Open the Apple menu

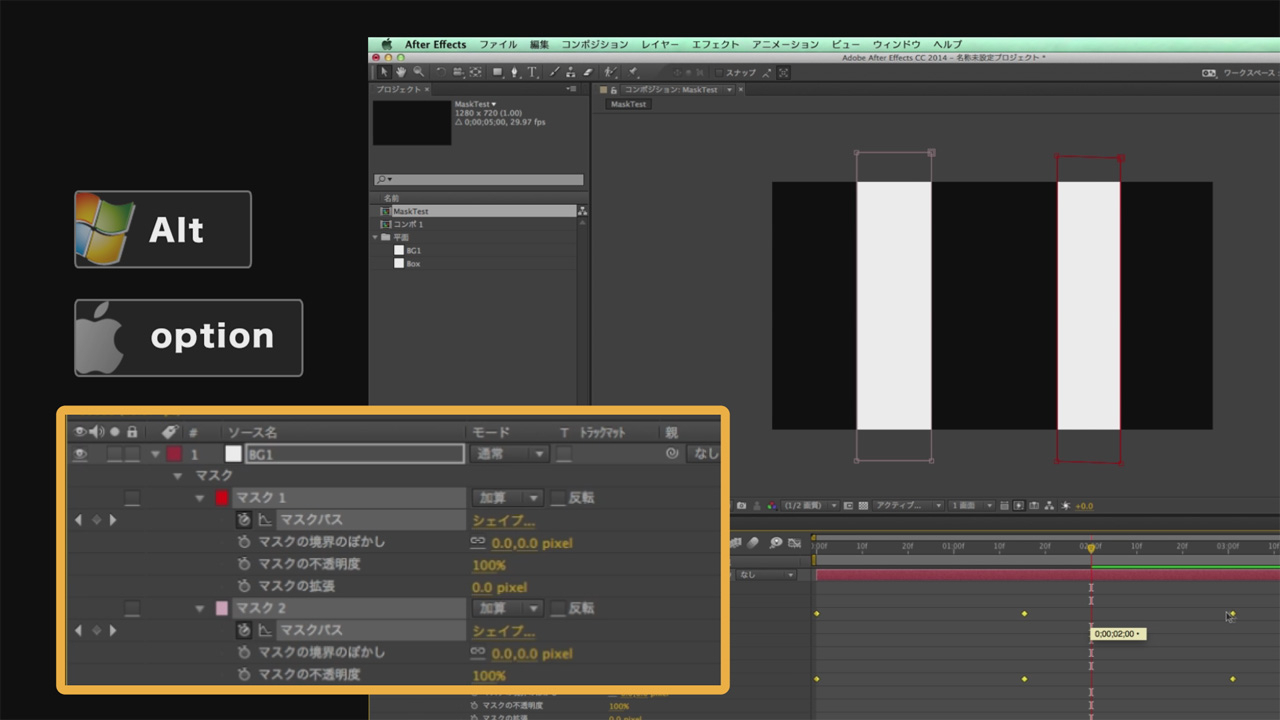tap(386, 44)
